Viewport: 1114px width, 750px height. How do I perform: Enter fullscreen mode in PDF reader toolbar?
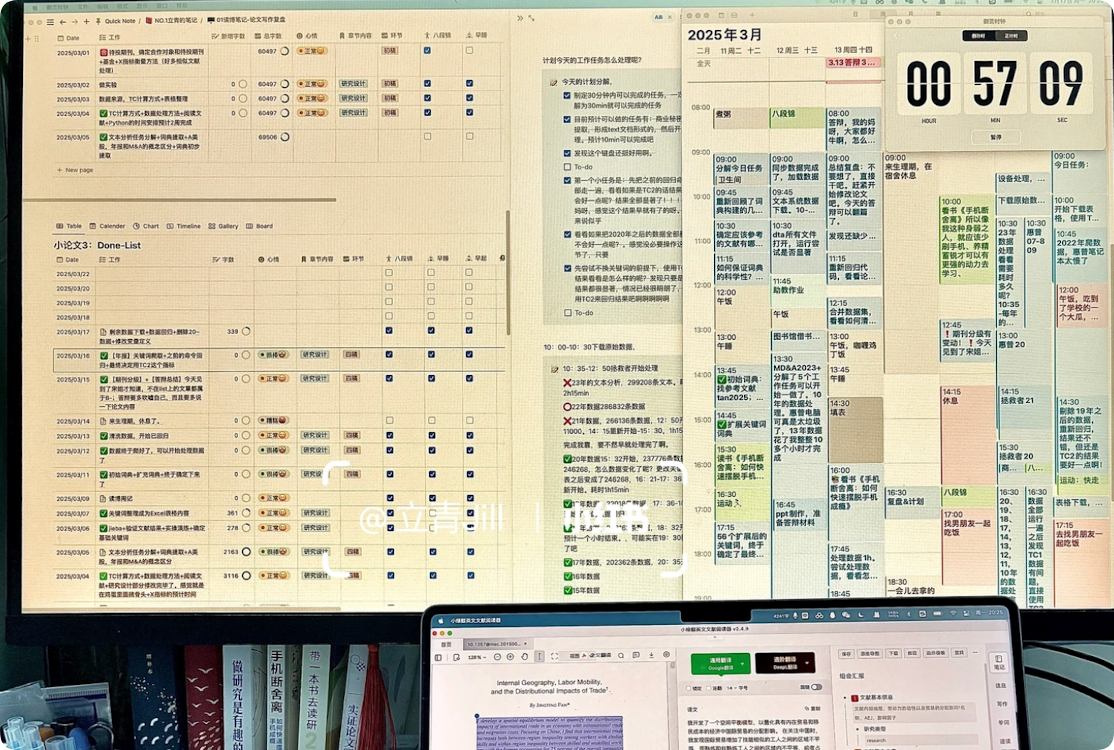coord(555,657)
